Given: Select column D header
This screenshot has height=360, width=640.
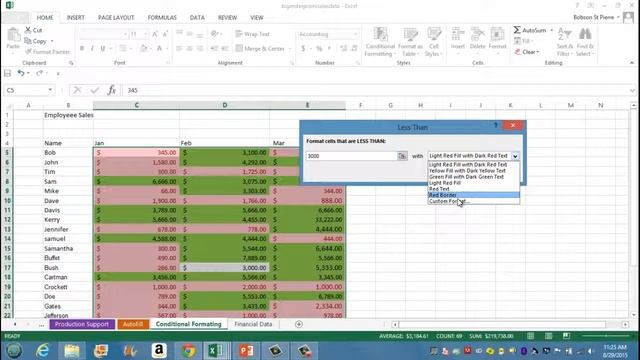Looking at the screenshot, I should [x=224, y=105].
